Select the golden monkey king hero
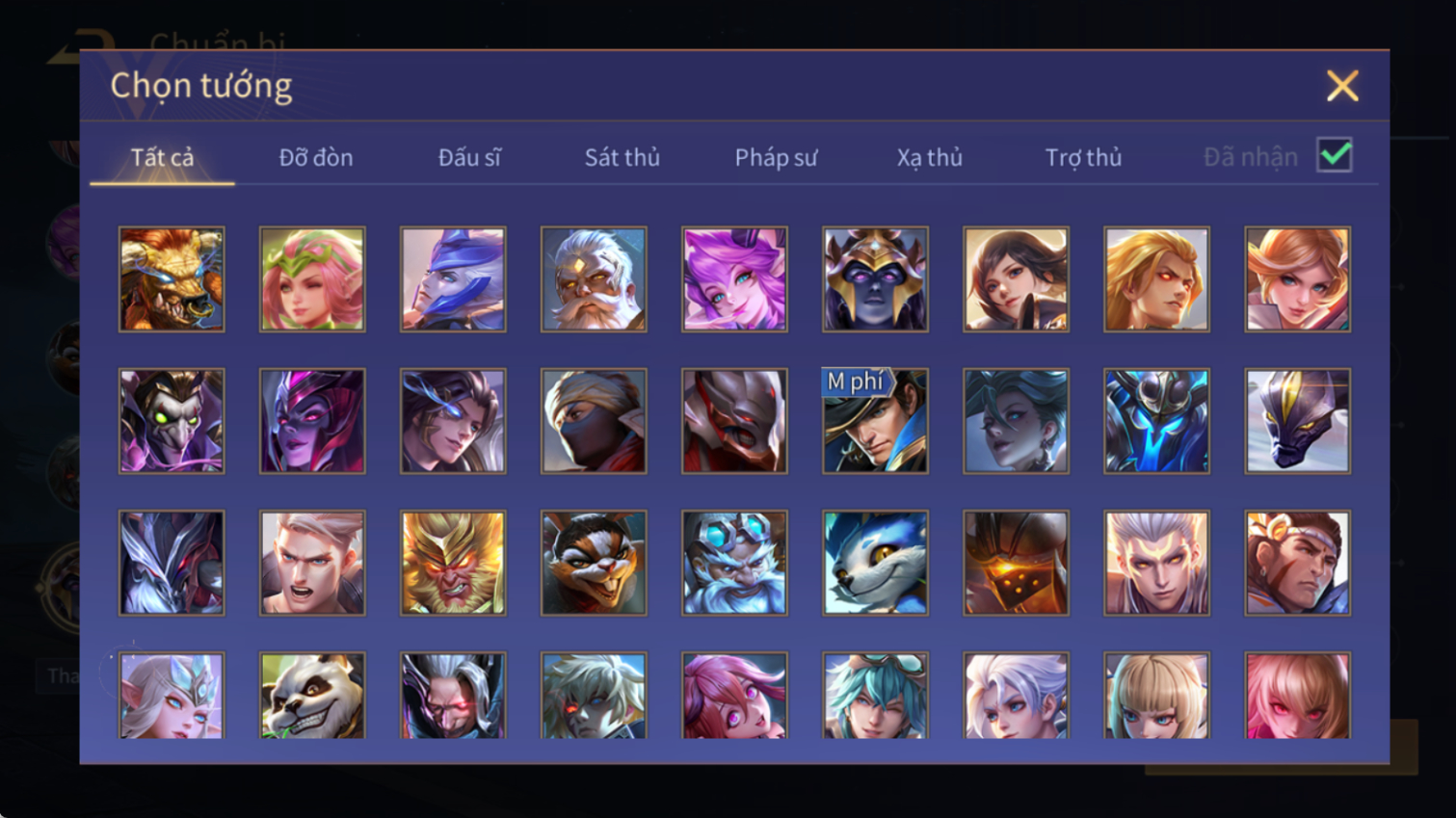 click(453, 563)
